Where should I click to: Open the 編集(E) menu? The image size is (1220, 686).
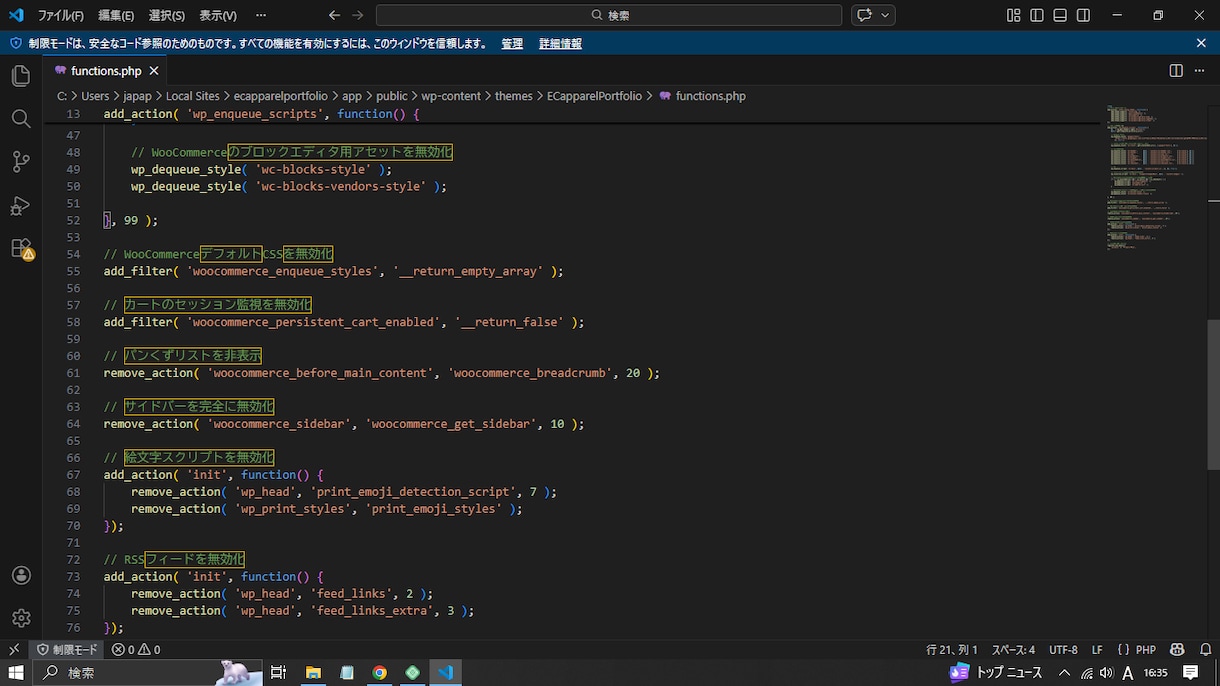(116, 15)
